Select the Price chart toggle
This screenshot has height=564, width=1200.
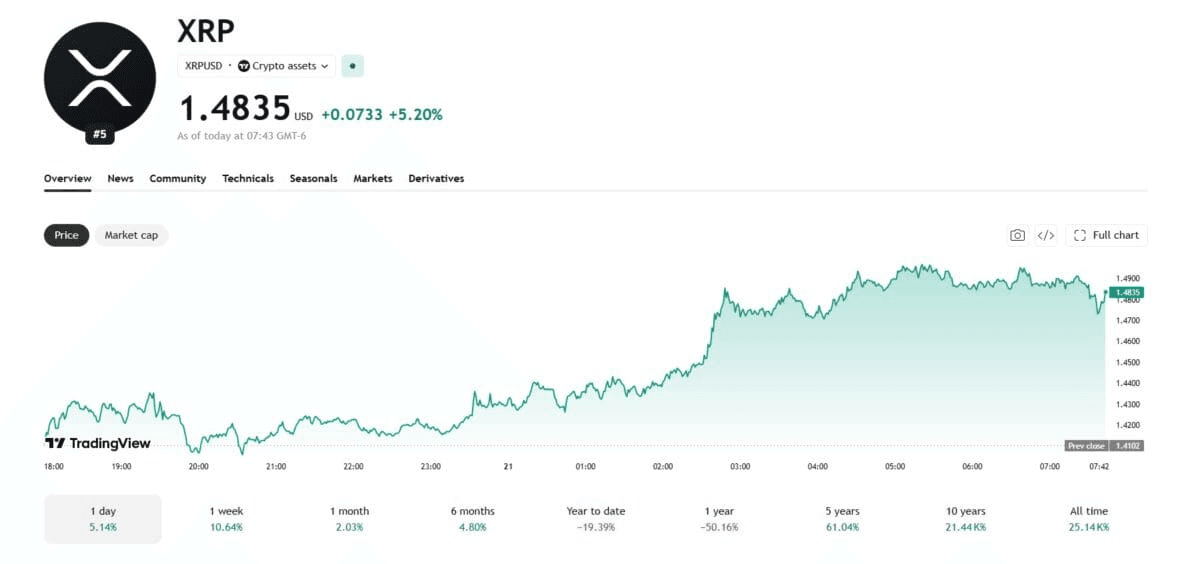[66, 235]
